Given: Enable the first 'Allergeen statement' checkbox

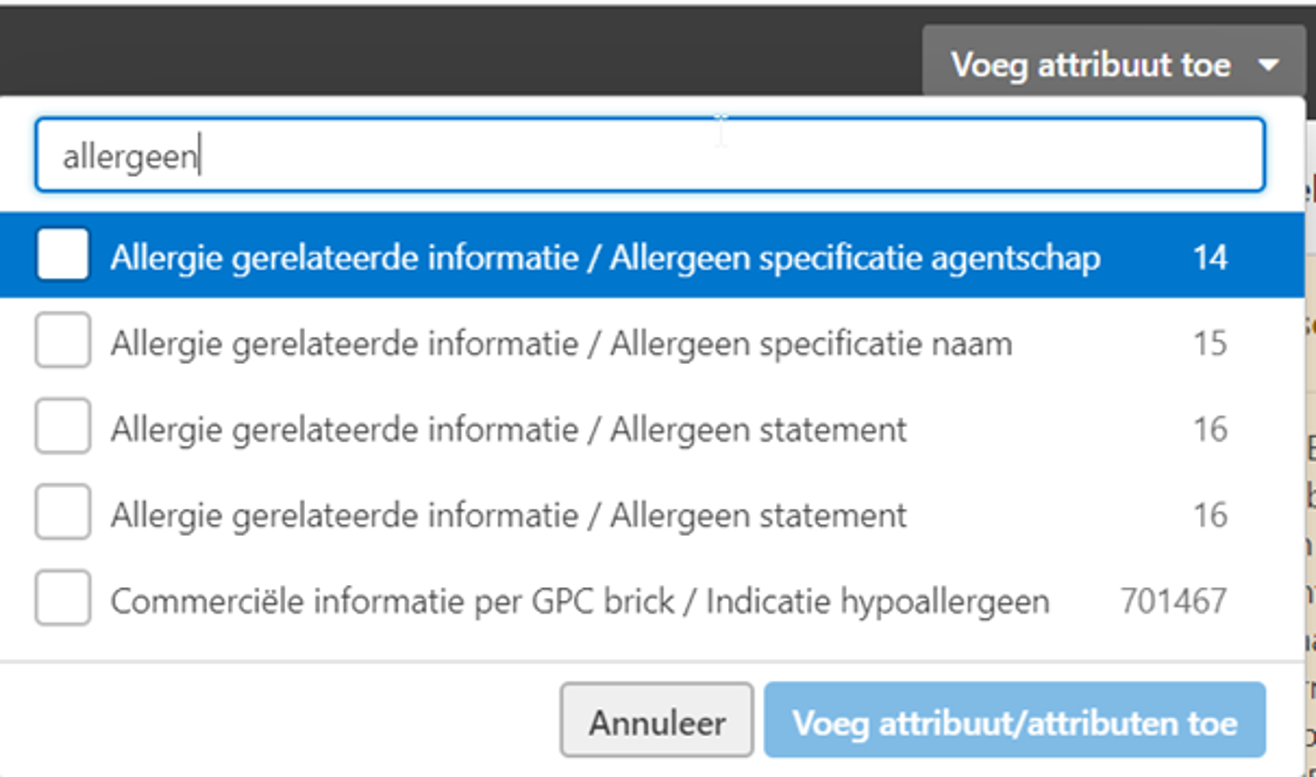Looking at the screenshot, I should point(63,428).
